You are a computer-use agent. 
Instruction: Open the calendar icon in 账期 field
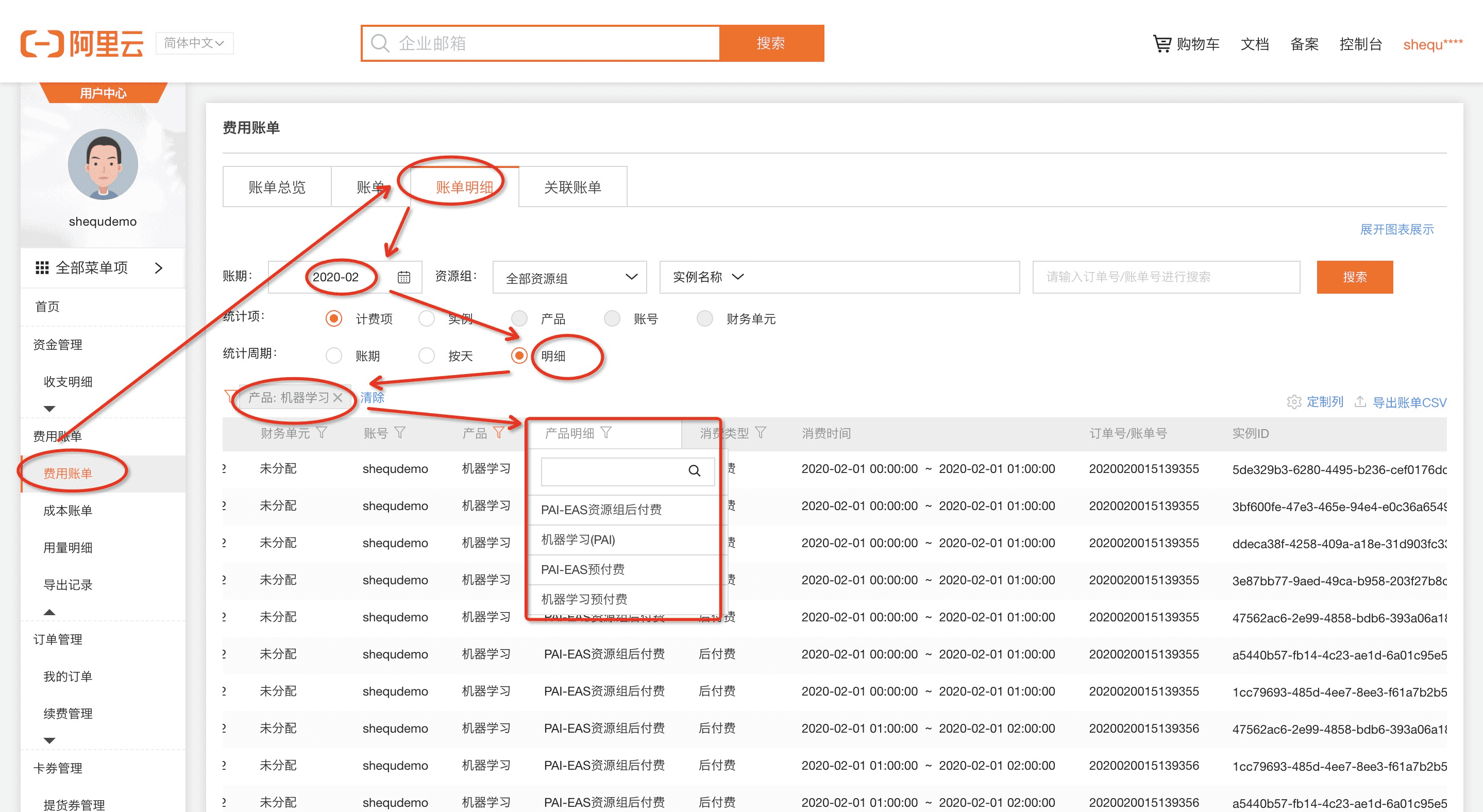pos(404,277)
